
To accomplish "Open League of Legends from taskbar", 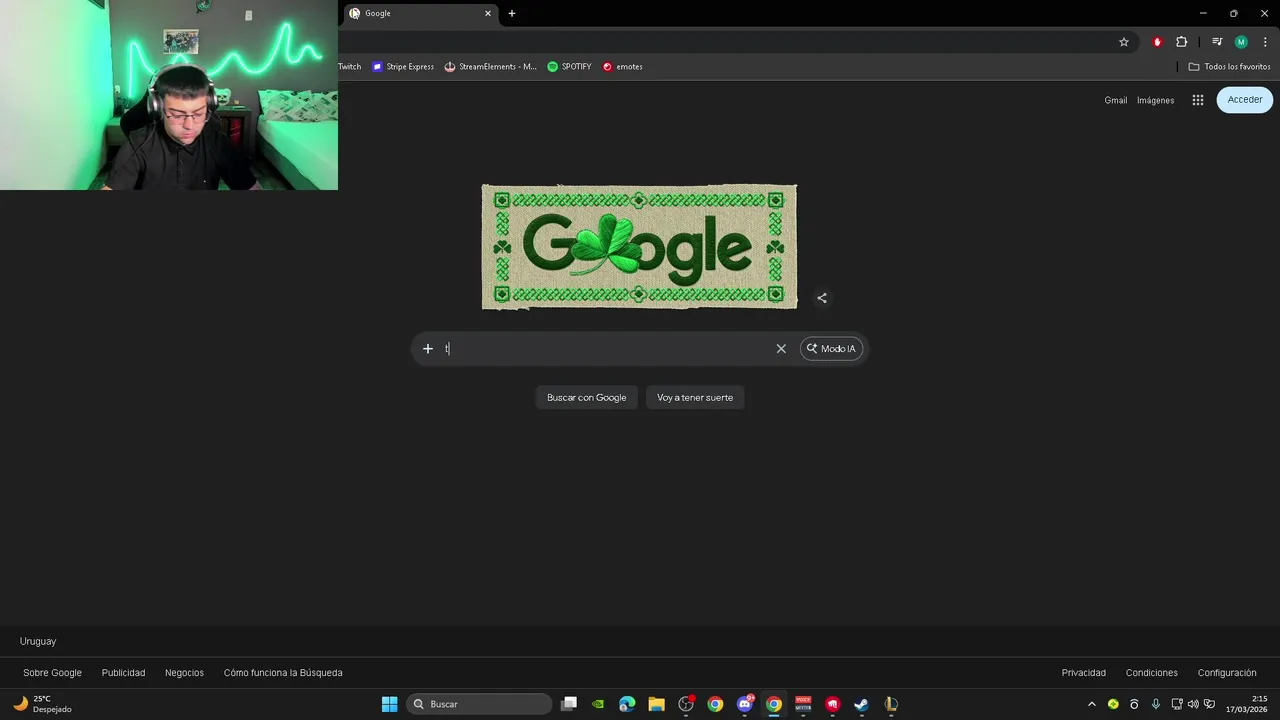I will [891, 704].
